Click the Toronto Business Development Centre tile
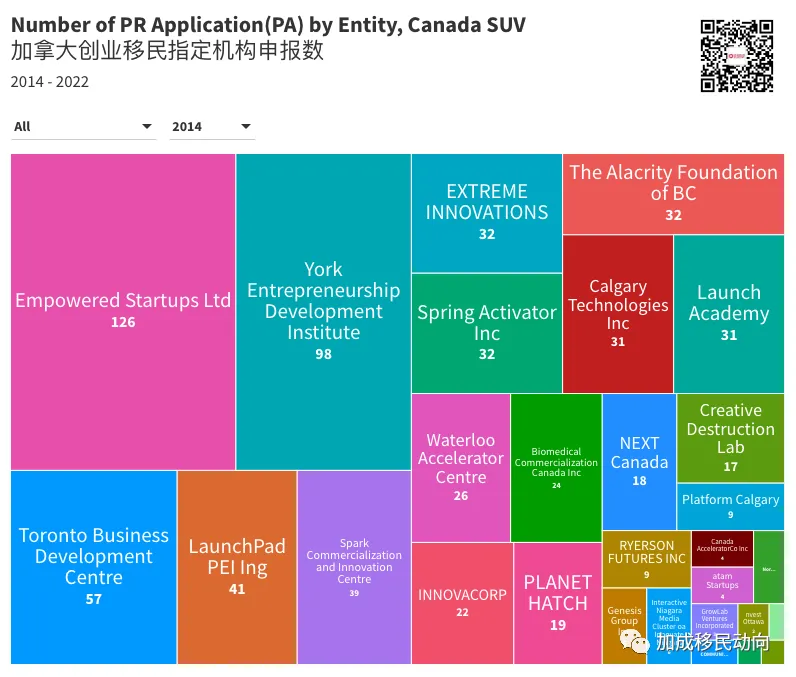 [x=94, y=567]
